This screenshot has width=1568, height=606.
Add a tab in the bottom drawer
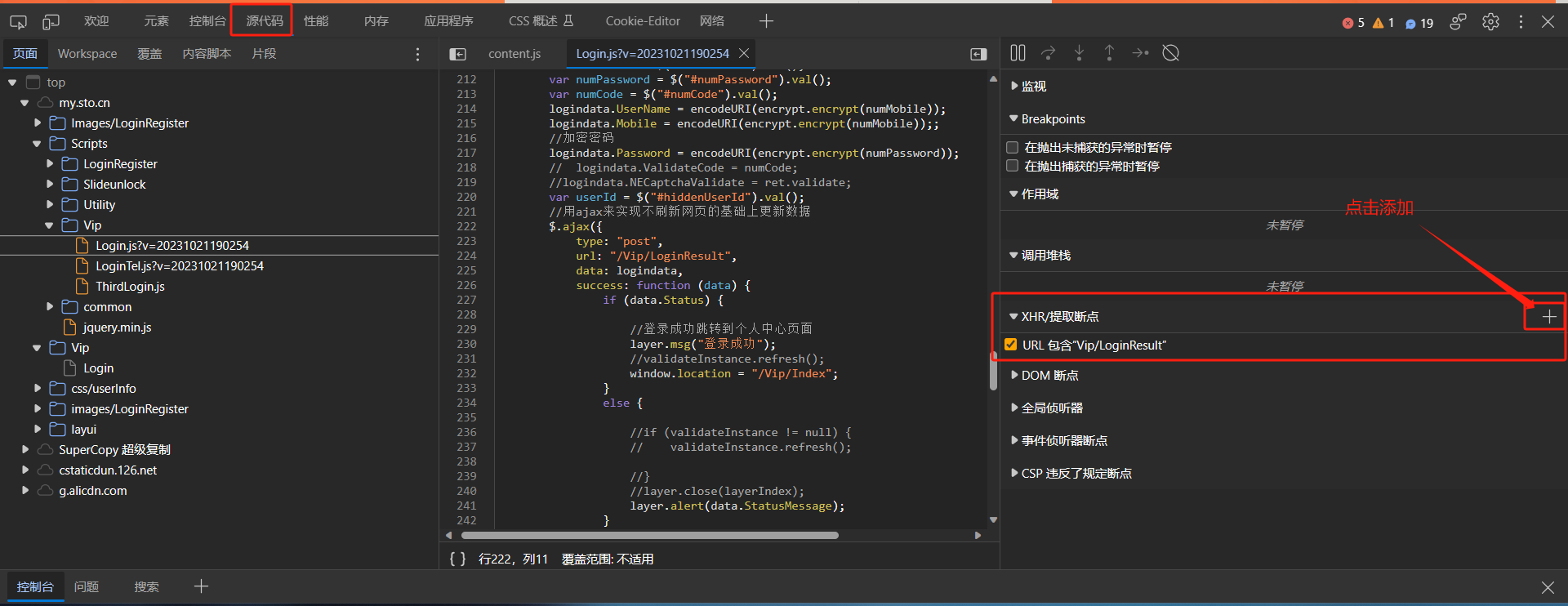pos(201,586)
